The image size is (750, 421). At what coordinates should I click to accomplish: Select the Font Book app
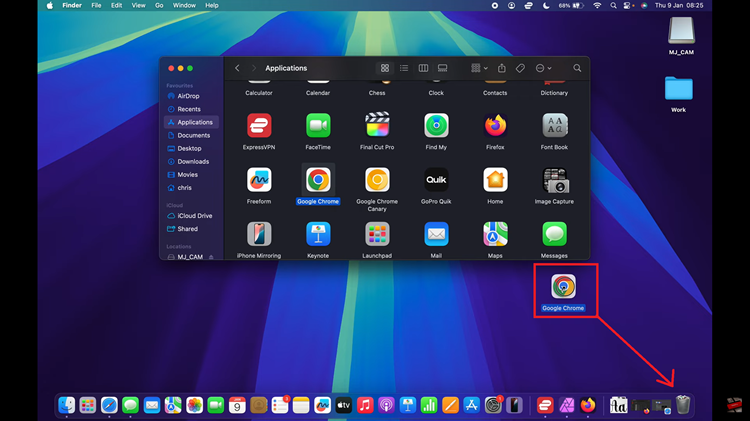554,126
